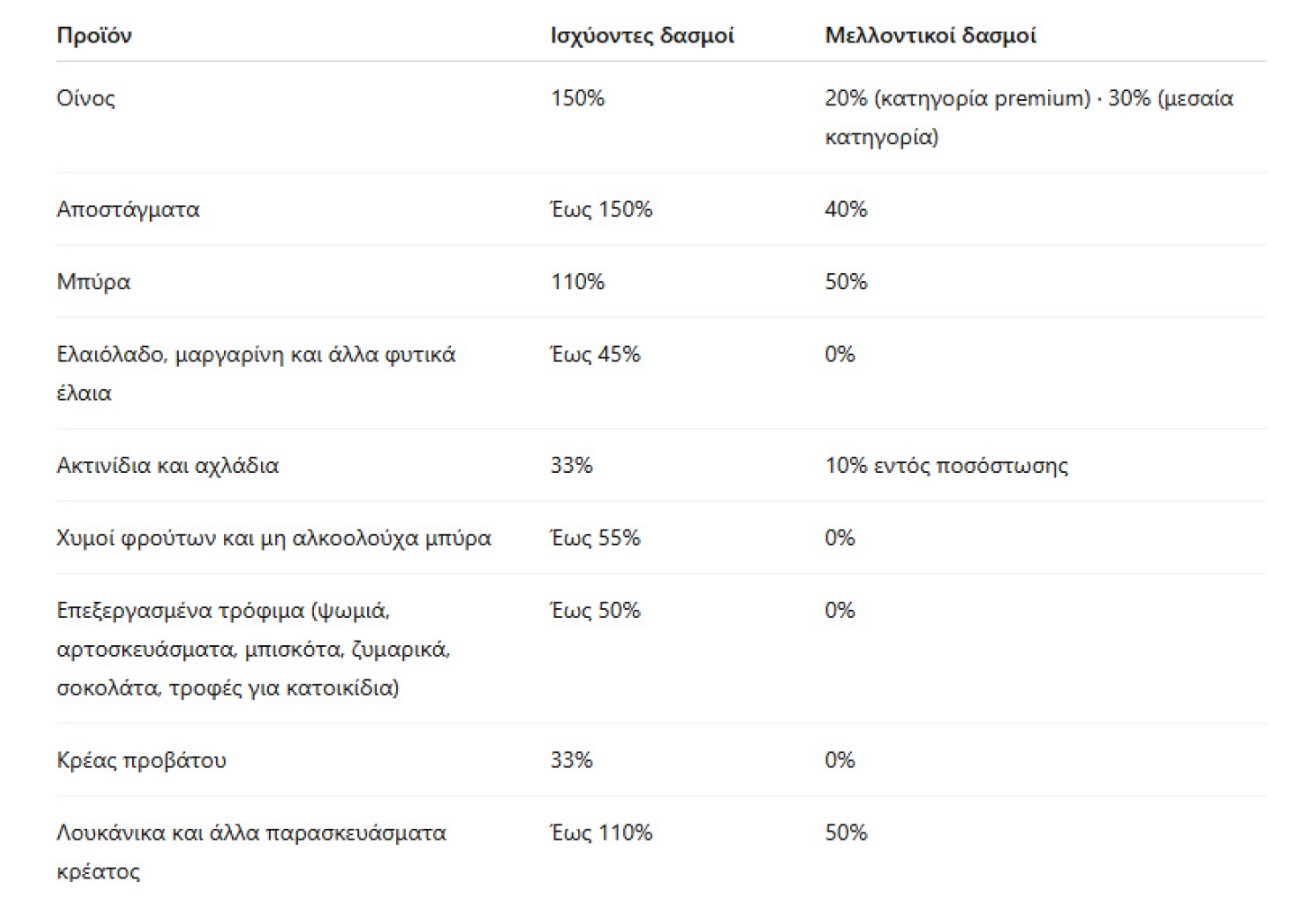
Task: Click the Ακτινίδια και αχλάδια row label
Action: point(168,466)
